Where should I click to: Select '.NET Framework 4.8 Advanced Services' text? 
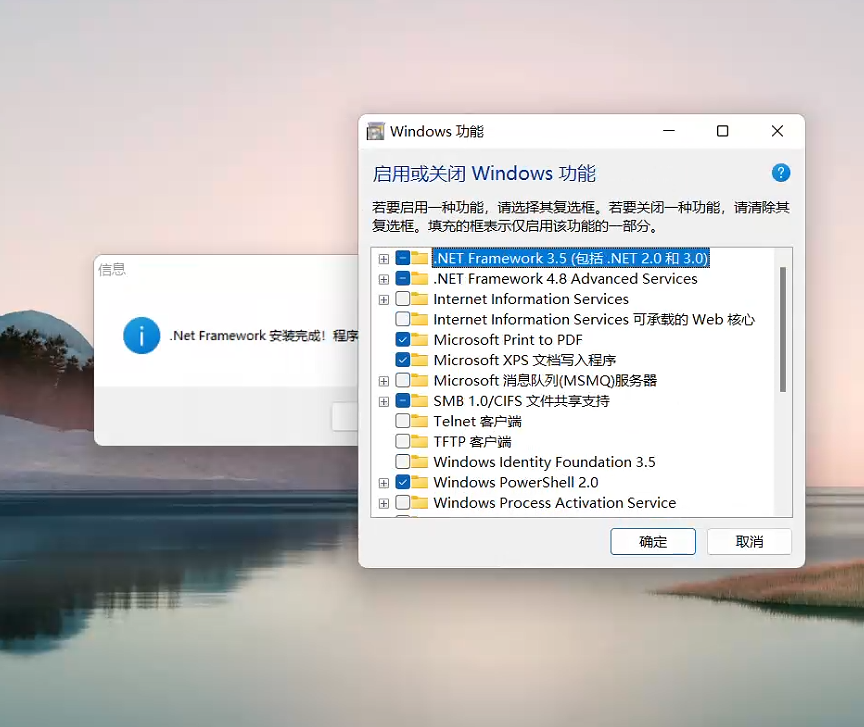tap(565, 278)
